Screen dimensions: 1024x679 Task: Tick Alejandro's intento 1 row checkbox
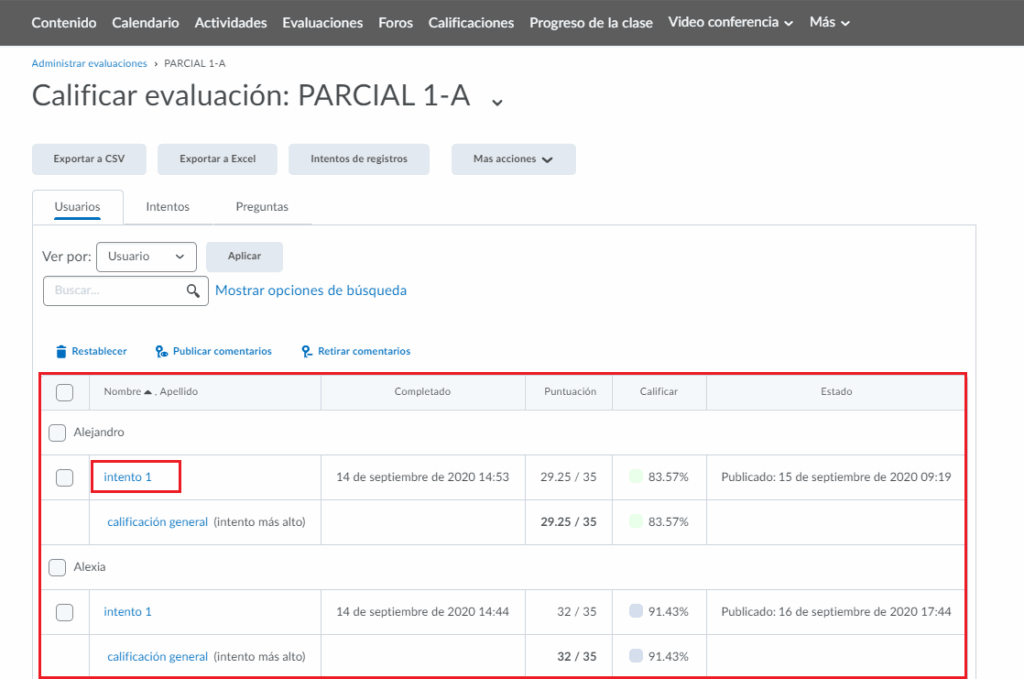coord(65,477)
